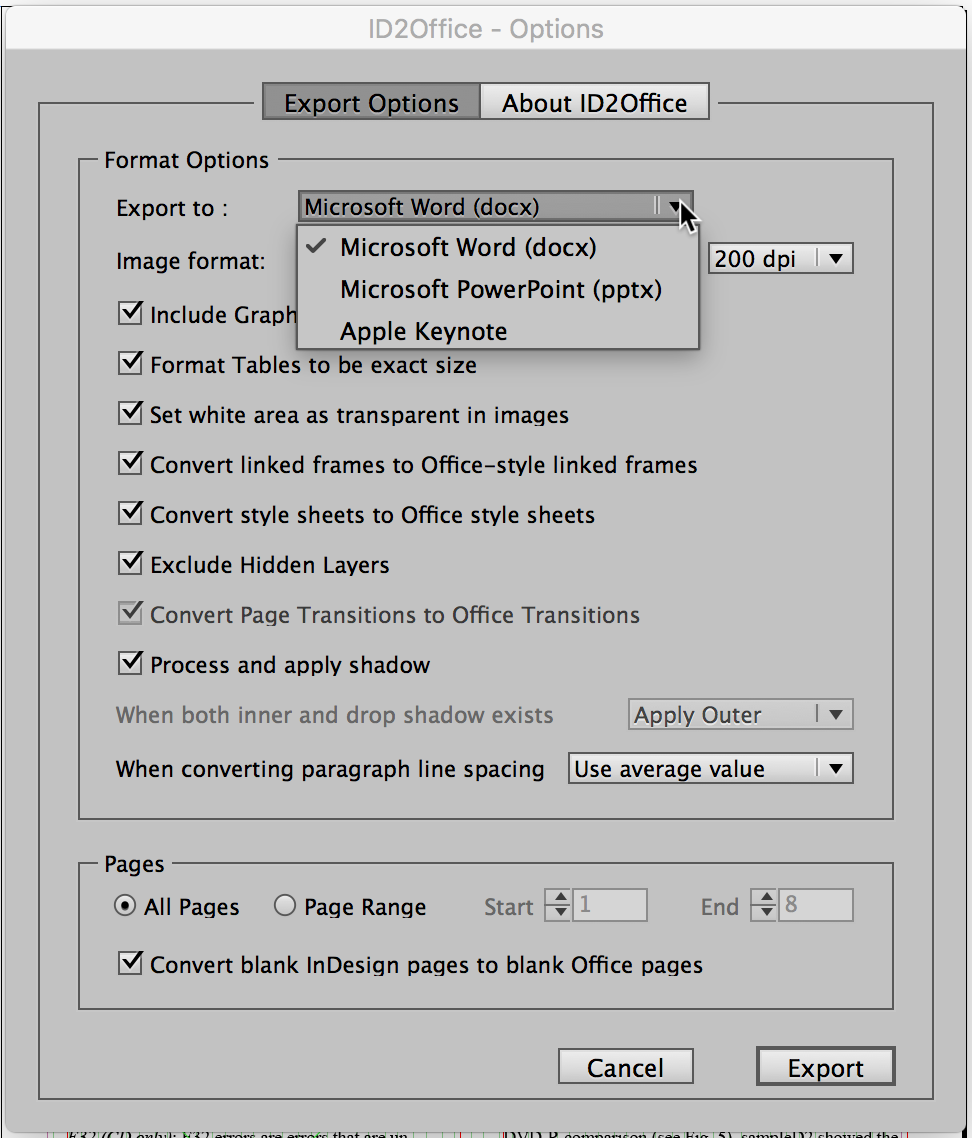
Task: Select the All Pages radio button
Action: point(126,906)
